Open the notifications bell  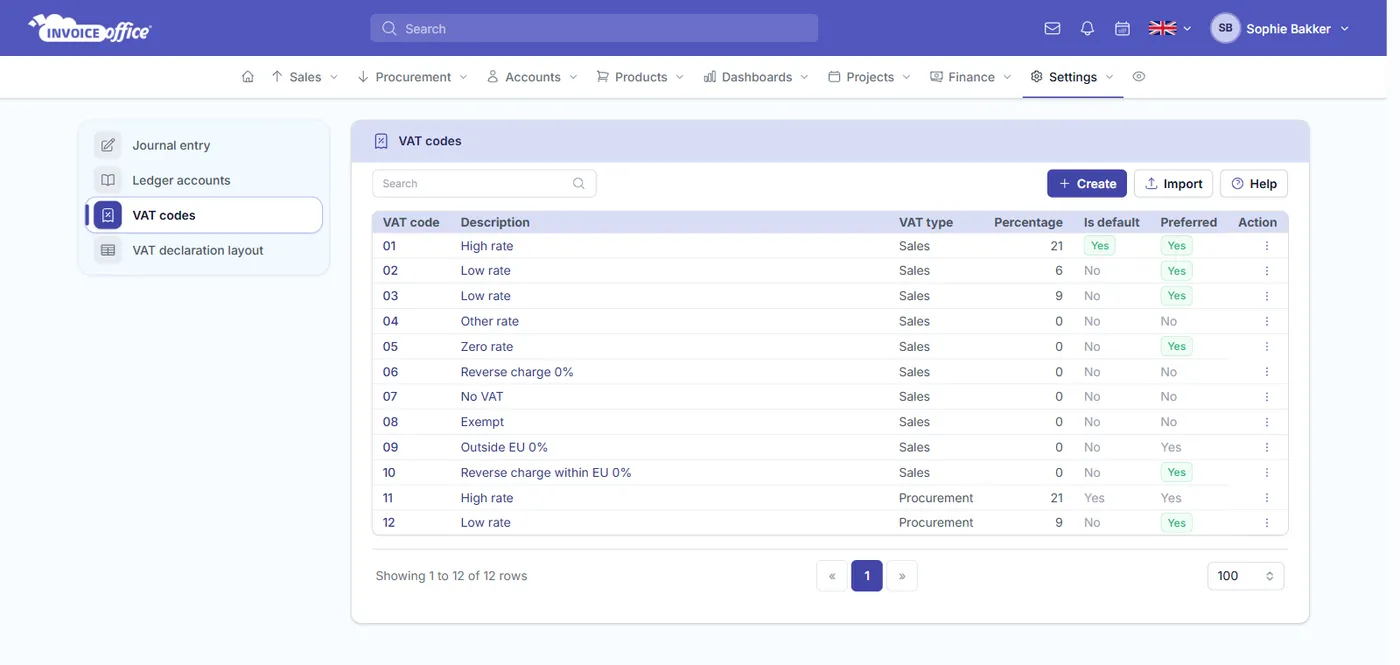click(1087, 29)
